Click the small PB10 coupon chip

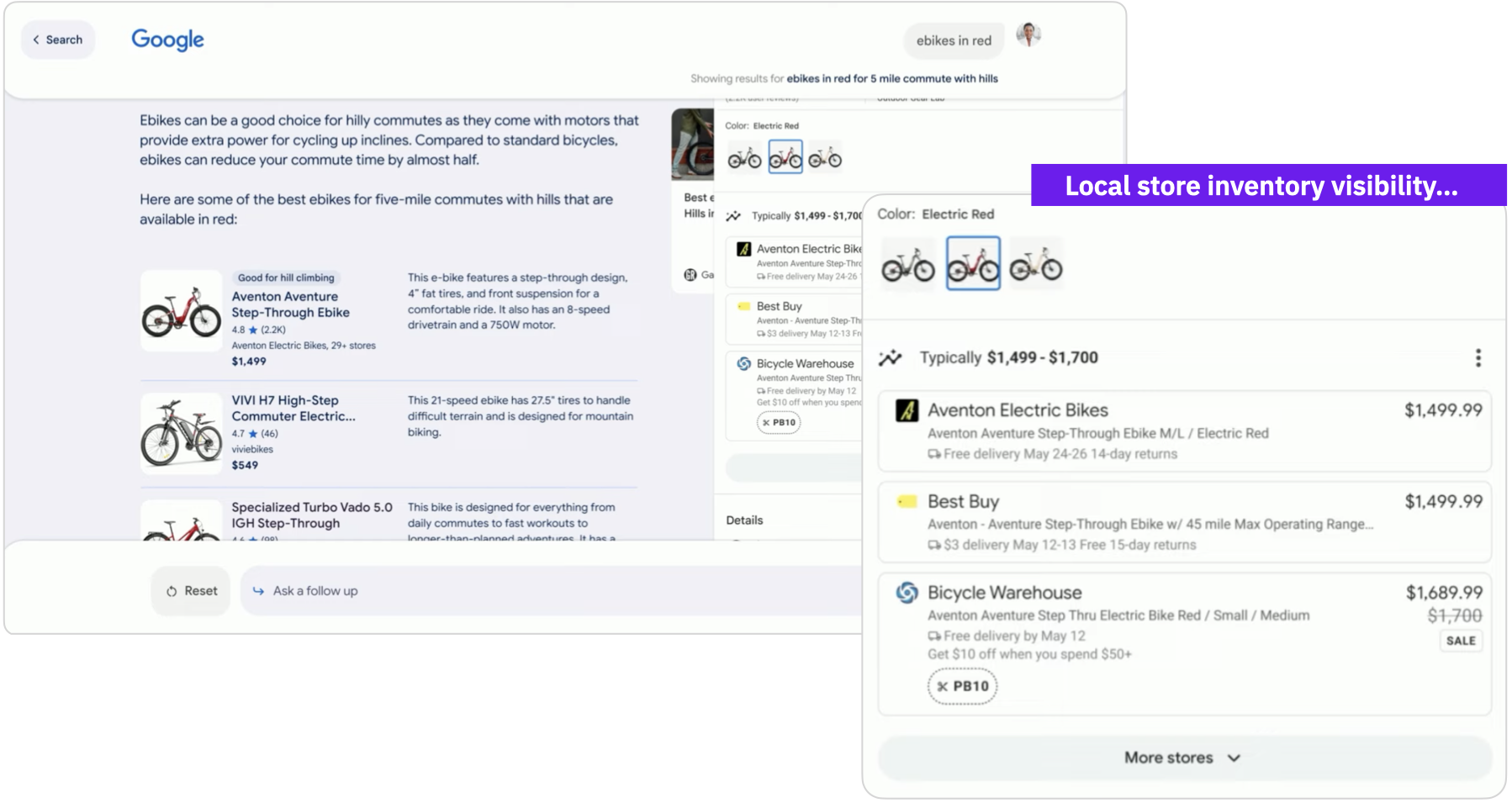click(779, 423)
